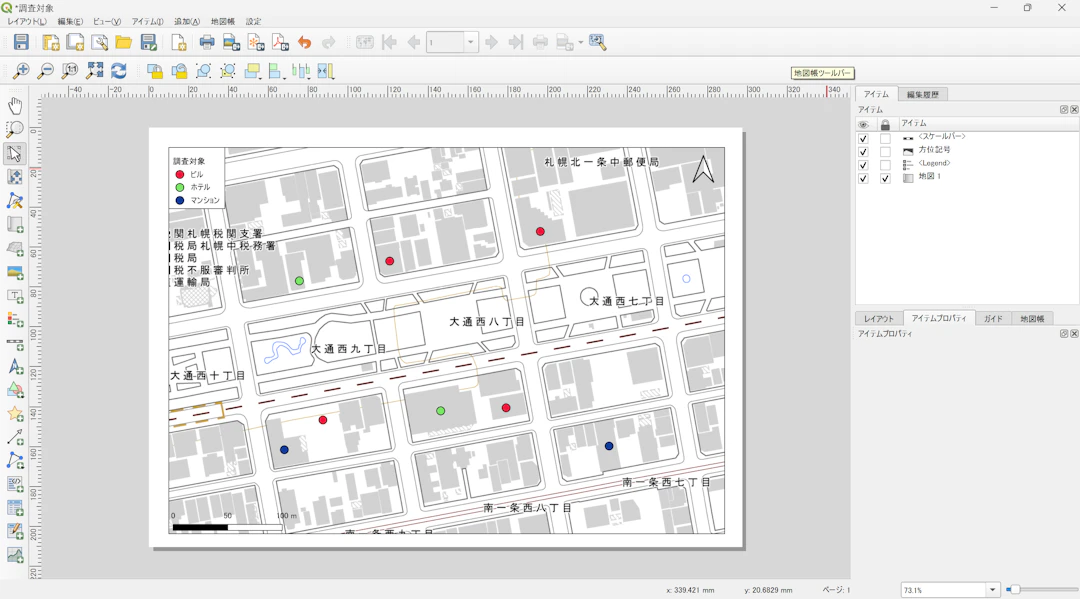Screen dimensions: 1080x599
Task: Export layout as image
Action: [231, 42]
